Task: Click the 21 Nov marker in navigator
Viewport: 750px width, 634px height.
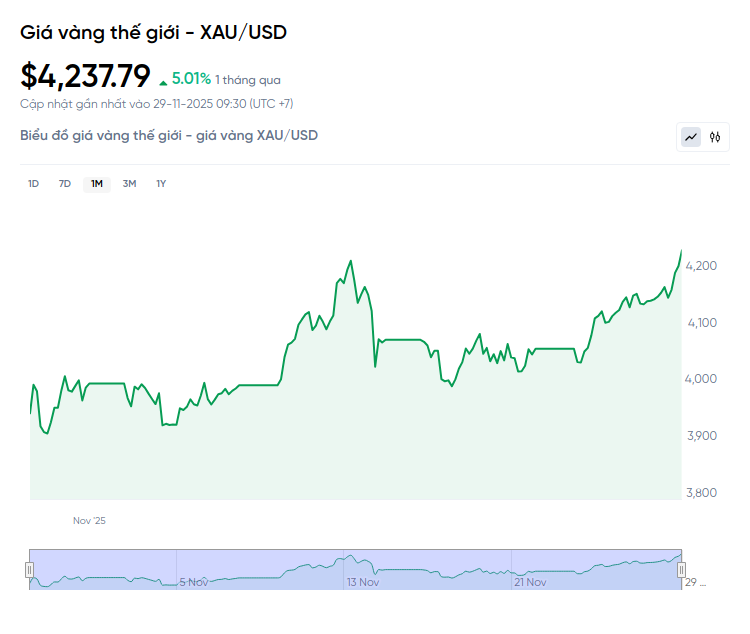Action: [x=529, y=581]
